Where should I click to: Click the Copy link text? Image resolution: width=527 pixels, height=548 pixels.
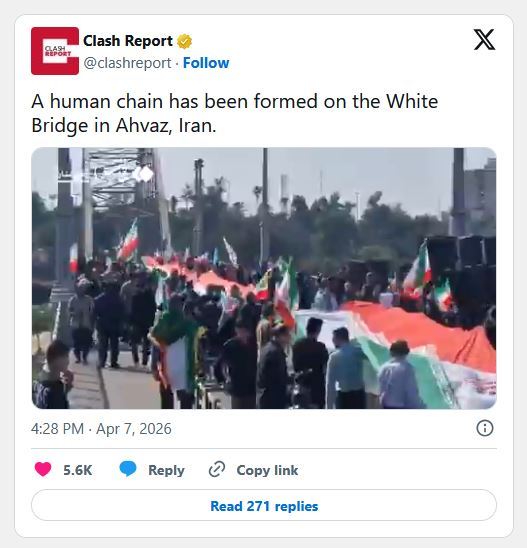pyautogui.click(x=267, y=470)
